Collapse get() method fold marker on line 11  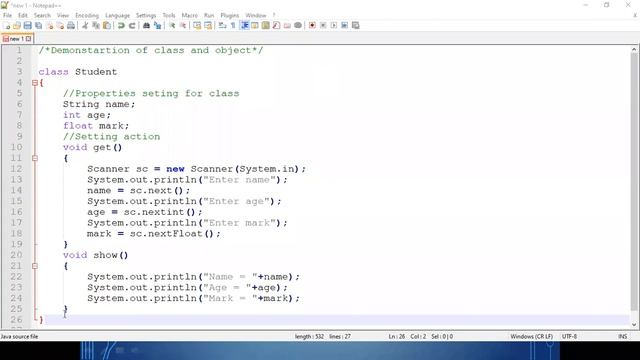tap(35, 158)
